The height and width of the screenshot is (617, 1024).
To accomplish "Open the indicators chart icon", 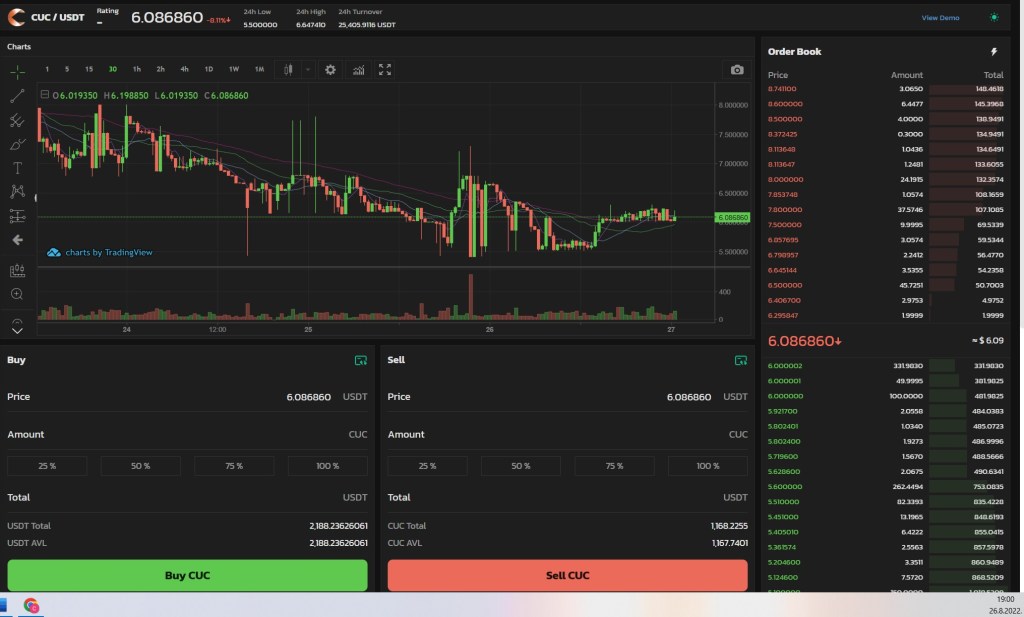I will pos(358,70).
